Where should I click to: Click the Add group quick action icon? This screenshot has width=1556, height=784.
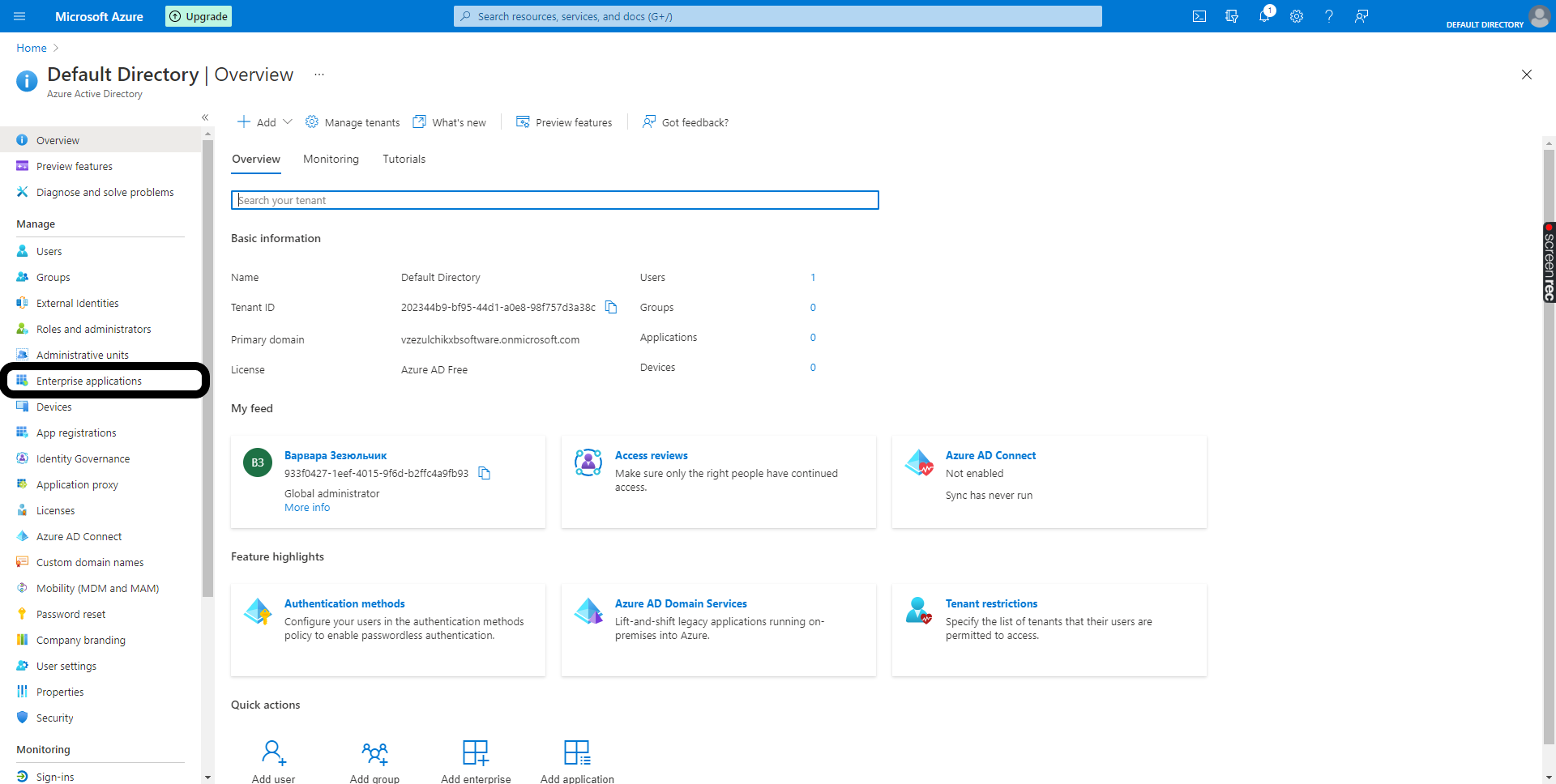374,752
